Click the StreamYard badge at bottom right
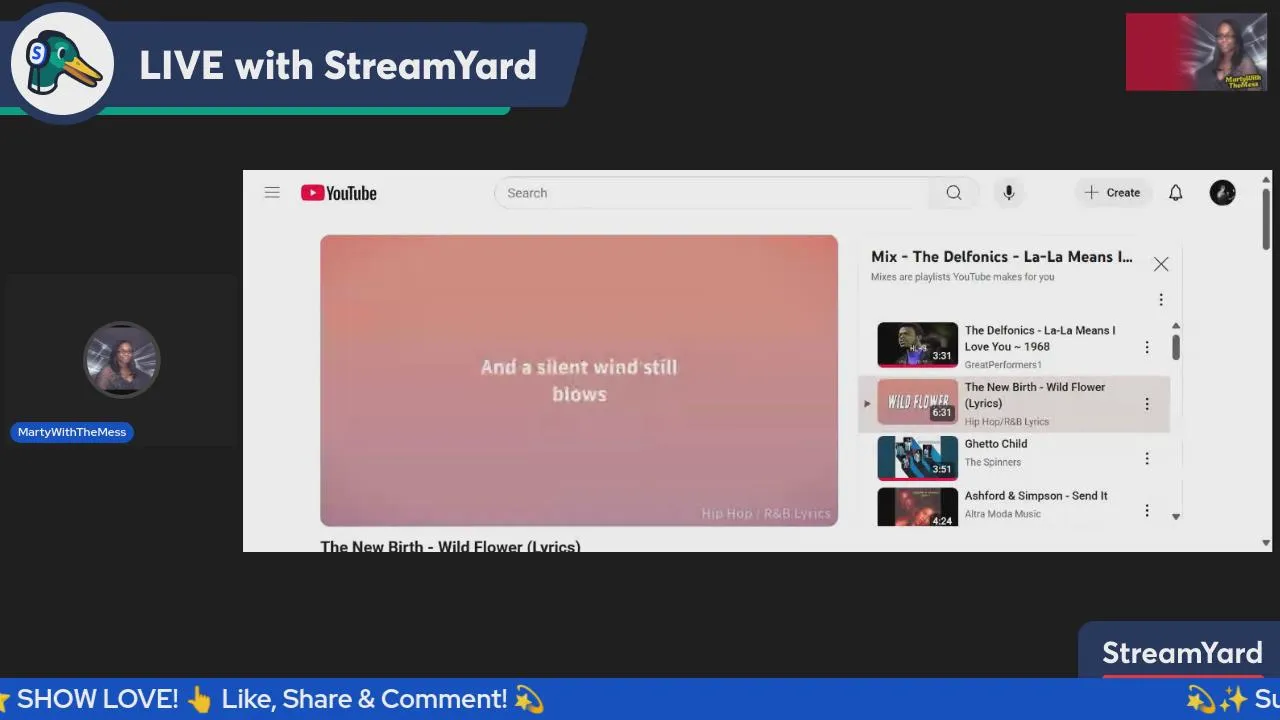Screen dimensions: 1280x720 [x=1182, y=653]
